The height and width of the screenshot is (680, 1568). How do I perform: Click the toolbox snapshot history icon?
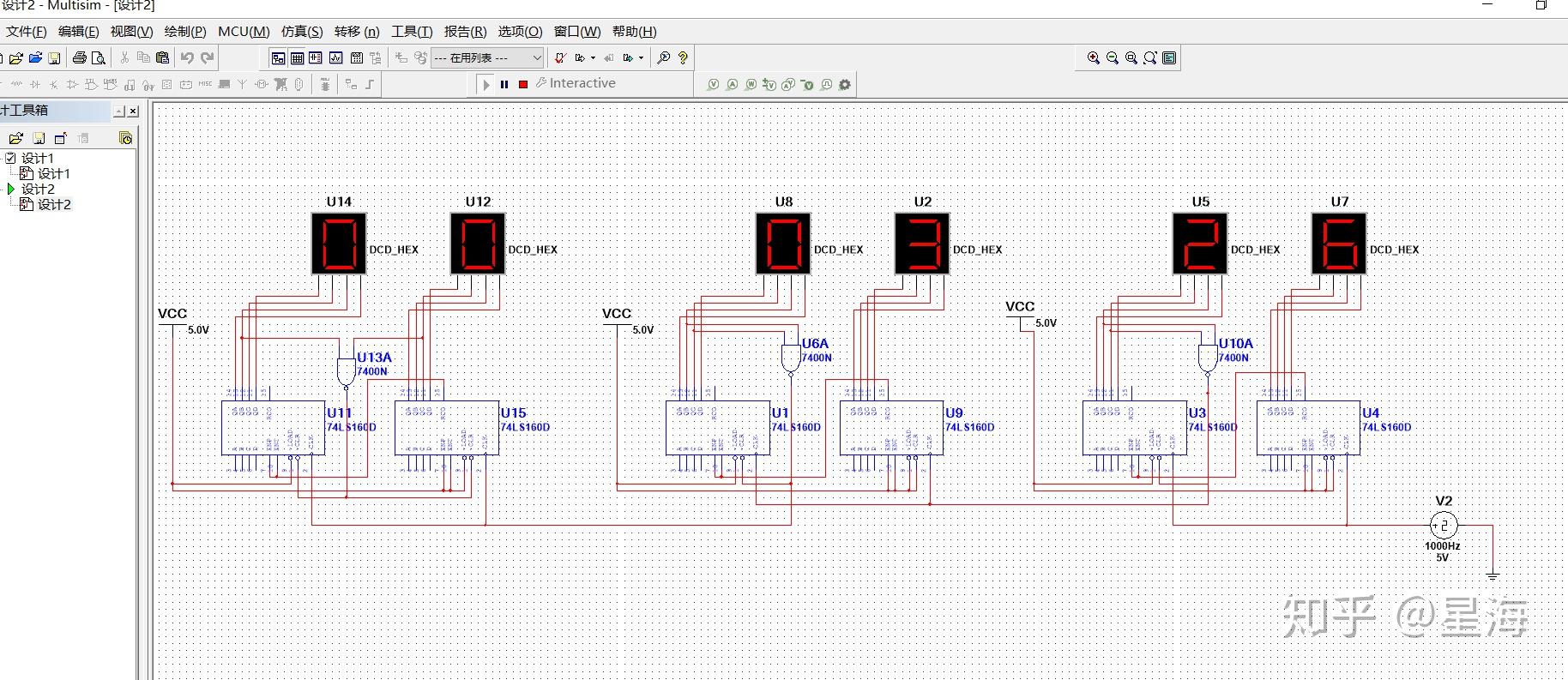click(x=125, y=138)
